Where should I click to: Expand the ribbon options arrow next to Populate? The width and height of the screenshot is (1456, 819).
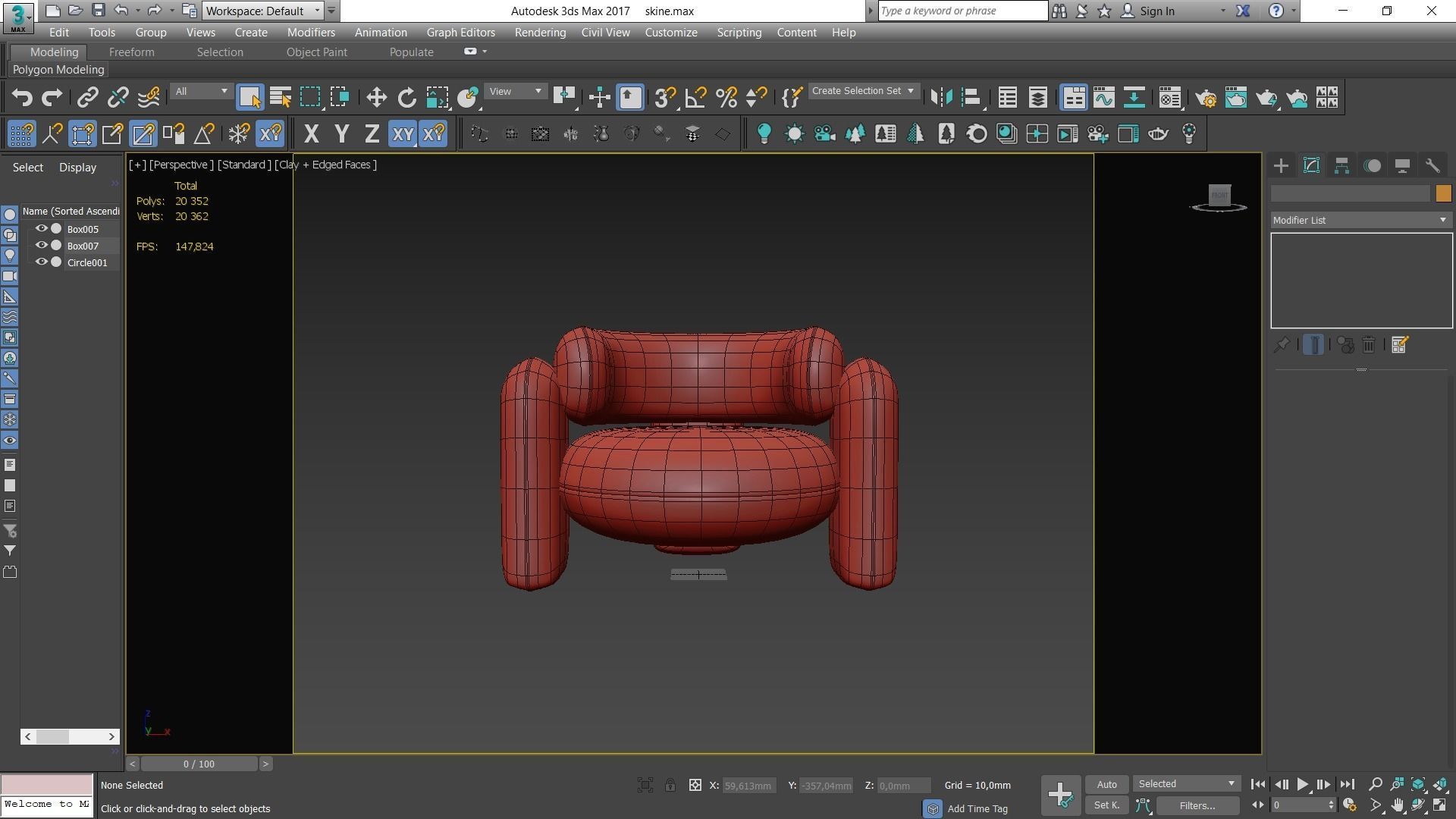pos(485,52)
